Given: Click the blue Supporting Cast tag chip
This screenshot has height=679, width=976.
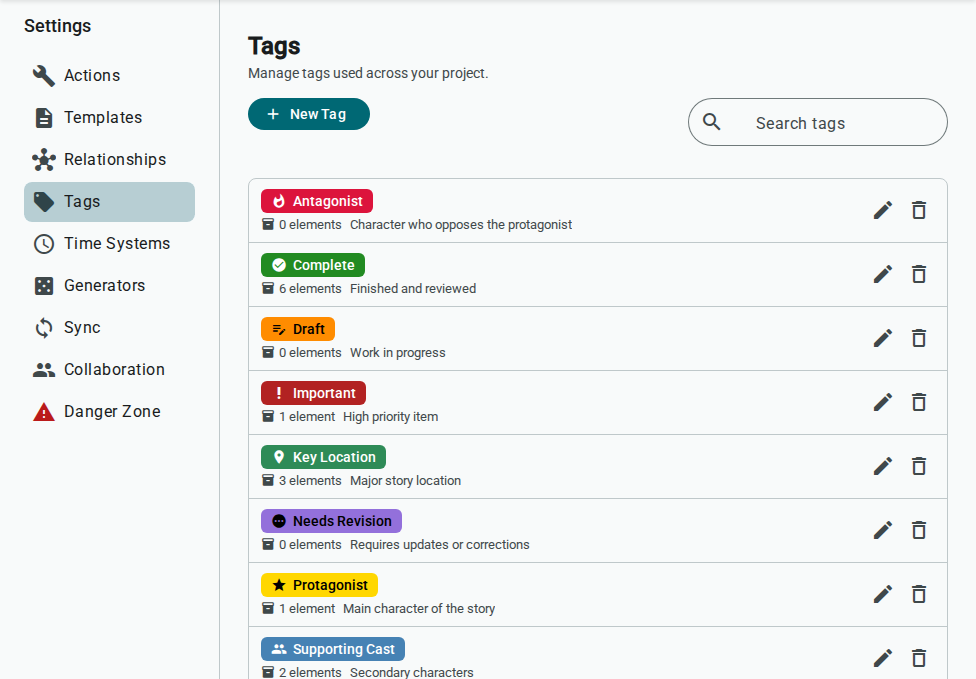Looking at the screenshot, I should 332,649.
